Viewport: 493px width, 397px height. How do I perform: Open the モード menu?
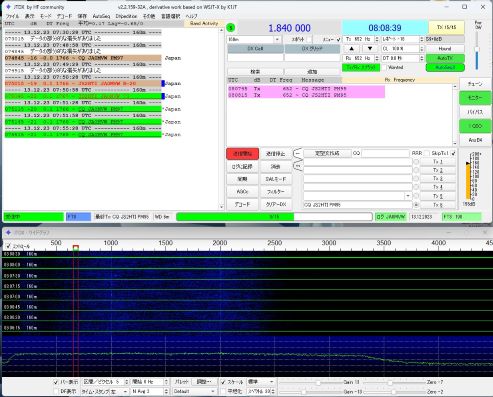[46, 16]
